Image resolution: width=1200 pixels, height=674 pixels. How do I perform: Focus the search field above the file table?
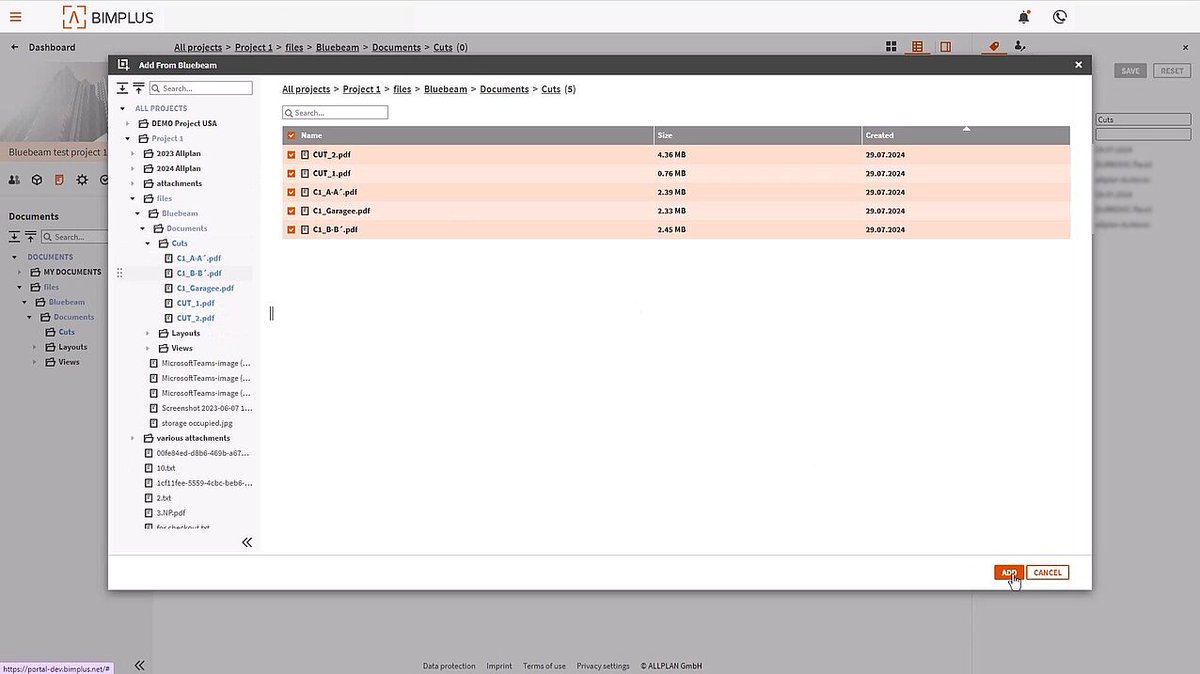pyautogui.click(x=335, y=113)
